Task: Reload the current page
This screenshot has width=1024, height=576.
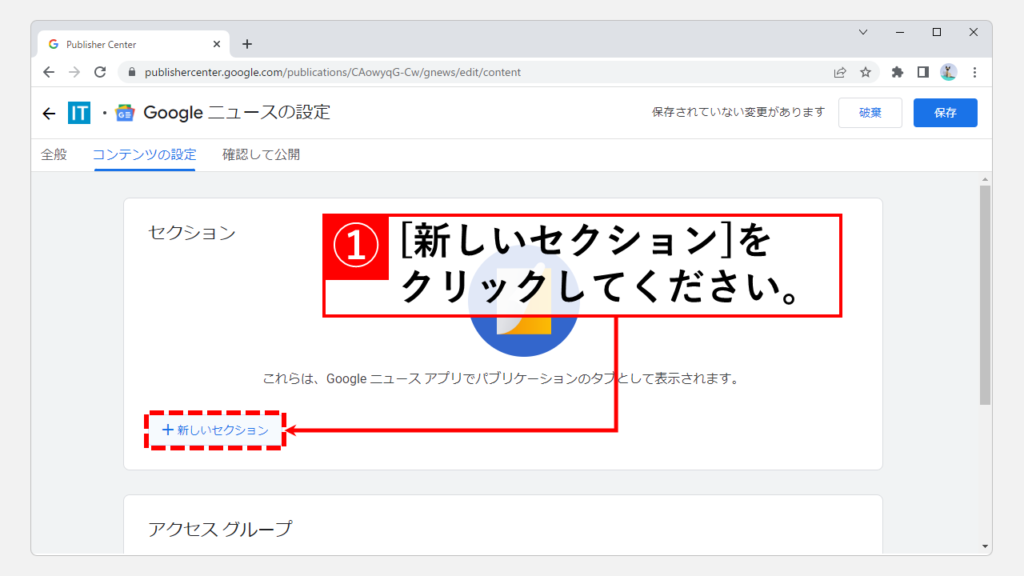Action: (100, 72)
